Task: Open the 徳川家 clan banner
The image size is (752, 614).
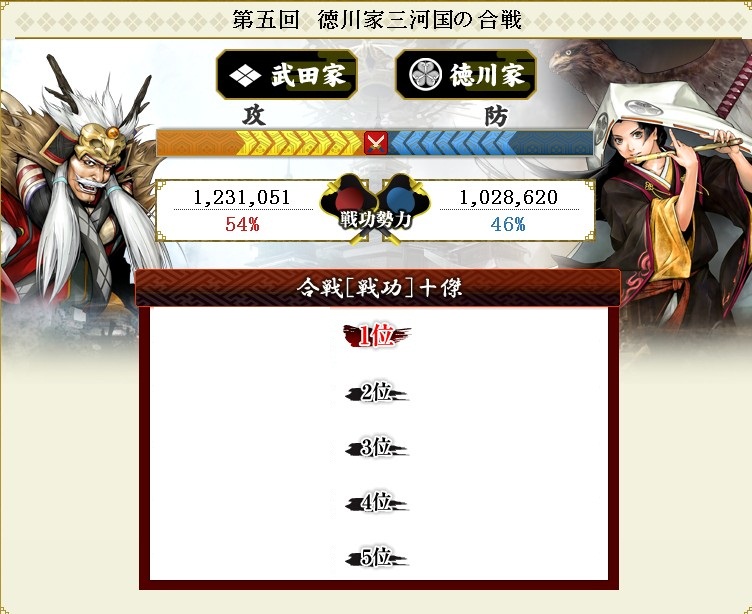Action: (x=465, y=75)
